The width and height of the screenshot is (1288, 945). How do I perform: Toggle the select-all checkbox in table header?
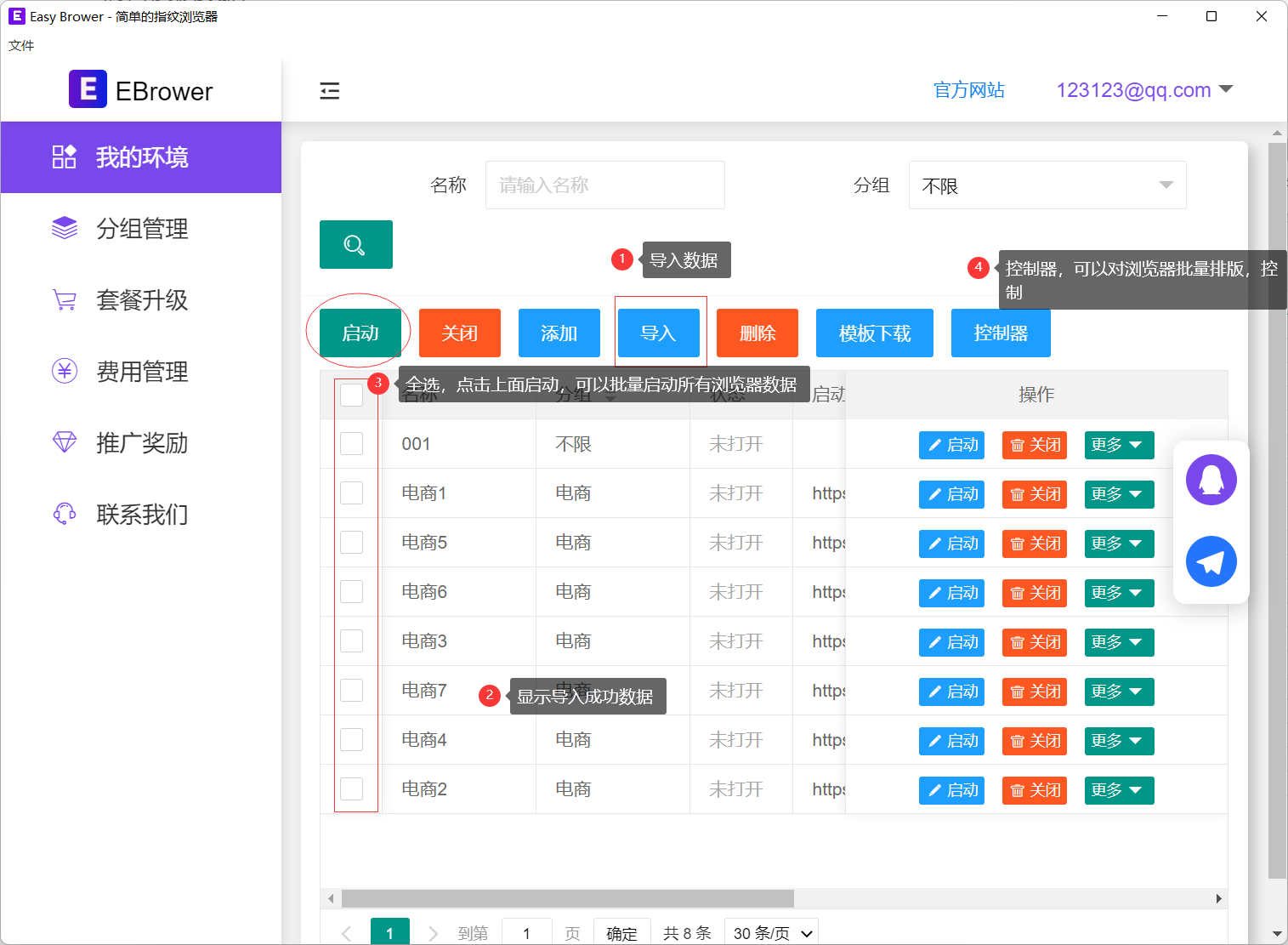[x=351, y=395]
